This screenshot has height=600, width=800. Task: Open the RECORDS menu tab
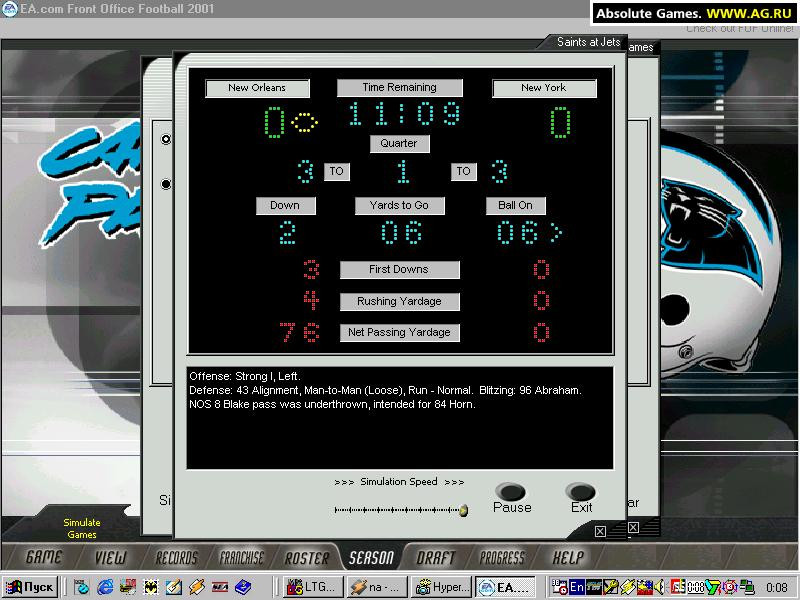pyautogui.click(x=176, y=557)
